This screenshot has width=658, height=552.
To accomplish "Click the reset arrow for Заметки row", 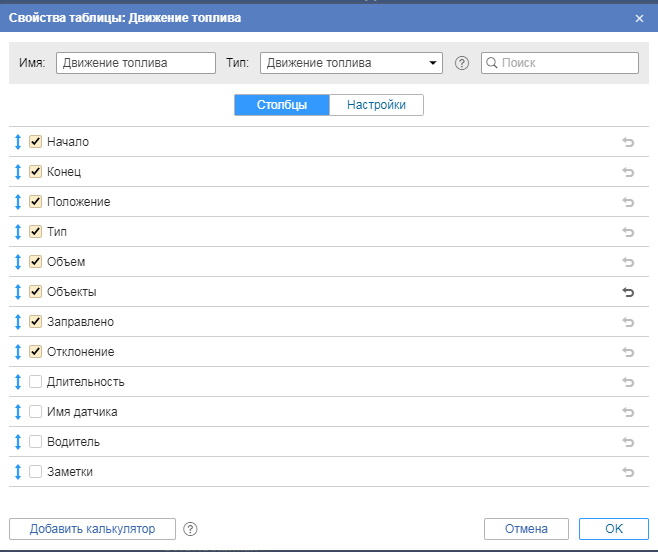I will pyautogui.click(x=628, y=472).
